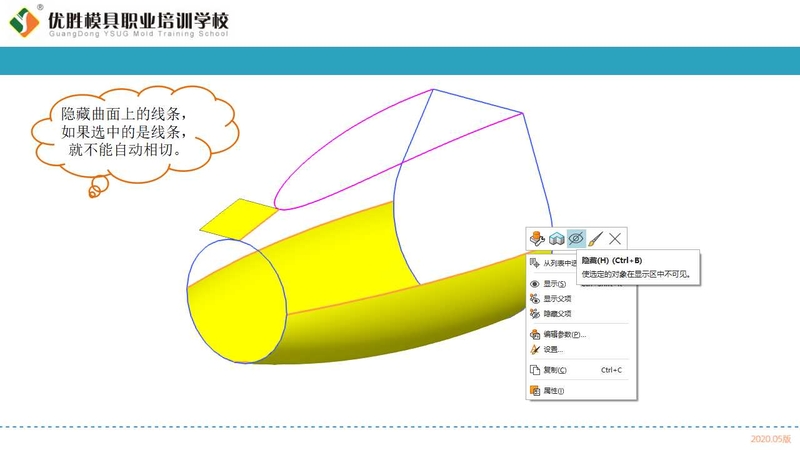Select the small yellow planar face
800x450 pixels.
(x=239, y=219)
